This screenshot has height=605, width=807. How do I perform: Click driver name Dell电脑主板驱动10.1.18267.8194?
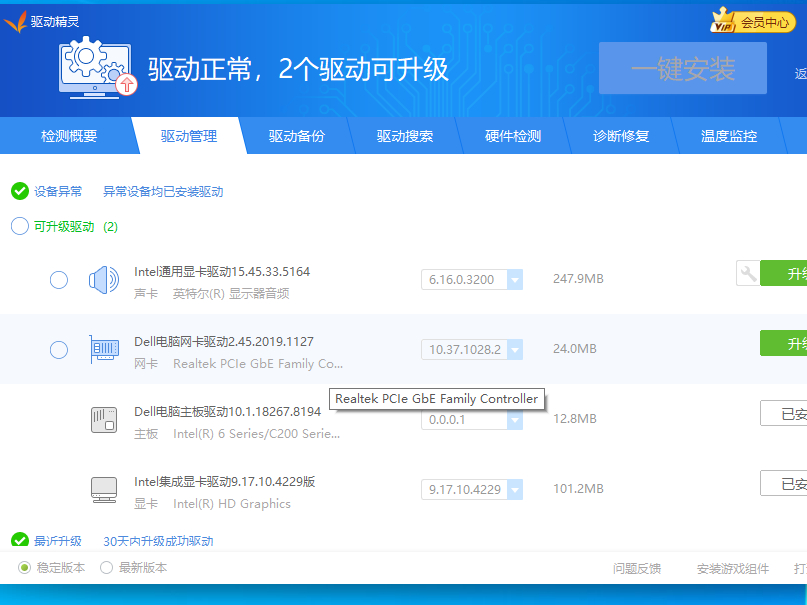pos(227,412)
